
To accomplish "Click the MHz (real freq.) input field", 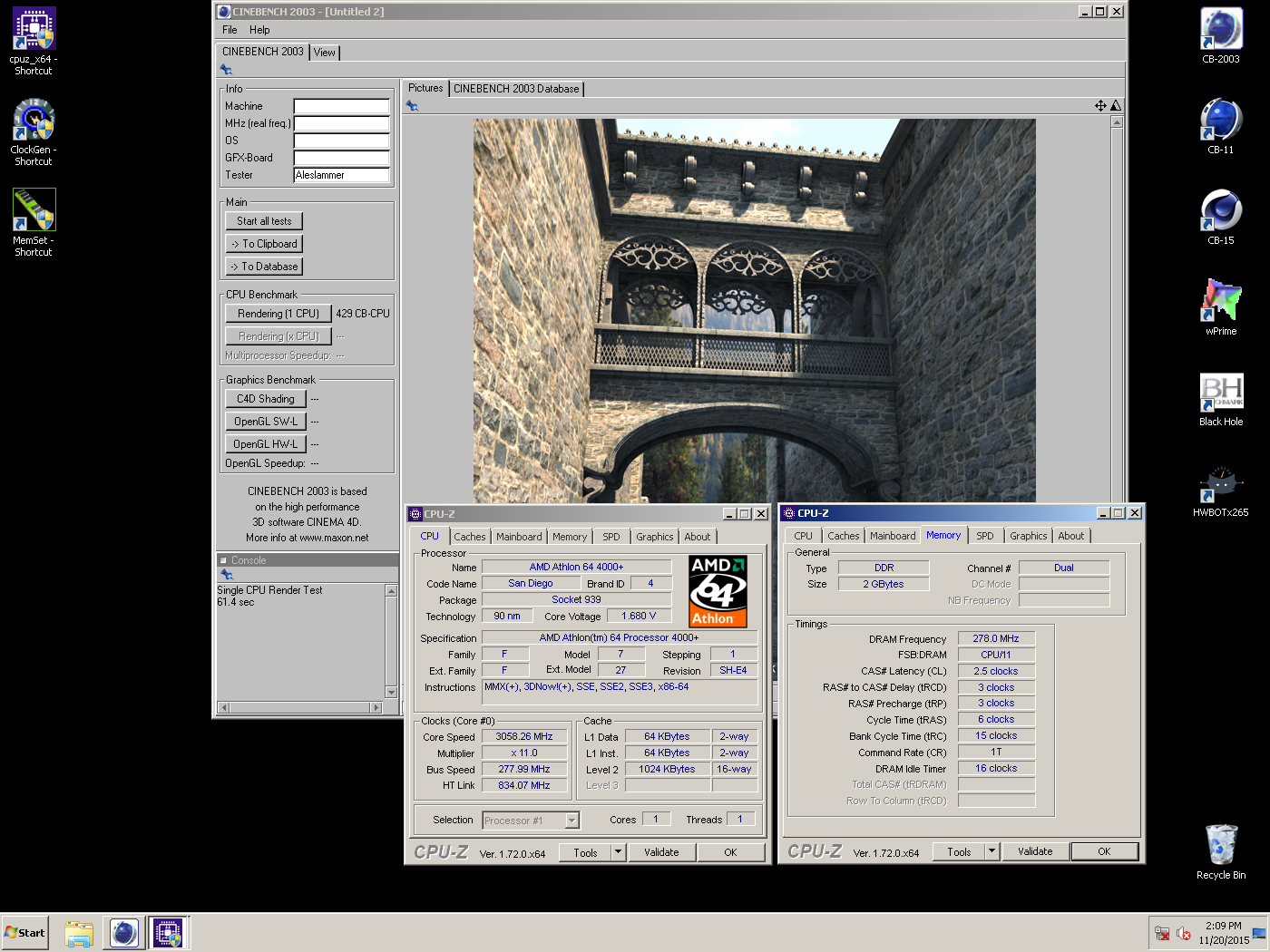I will pyautogui.click(x=342, y=123).
